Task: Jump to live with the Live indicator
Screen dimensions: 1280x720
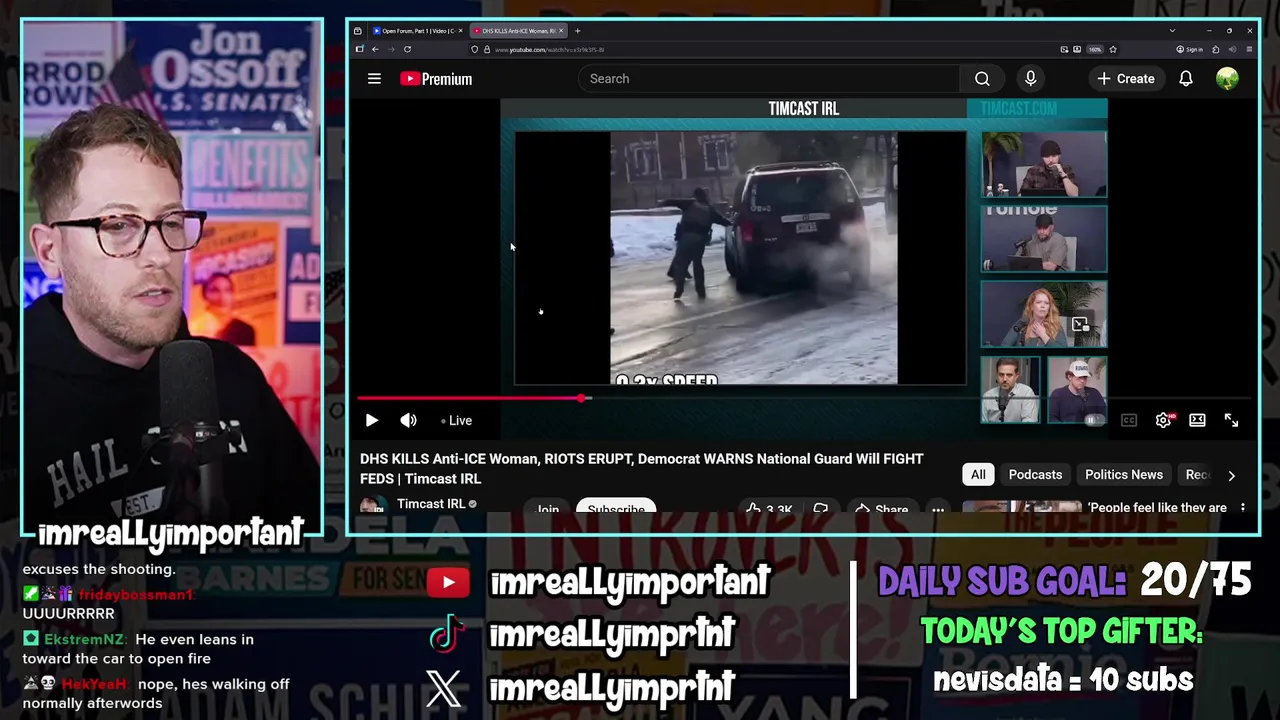Action: [x=457, y=421]
